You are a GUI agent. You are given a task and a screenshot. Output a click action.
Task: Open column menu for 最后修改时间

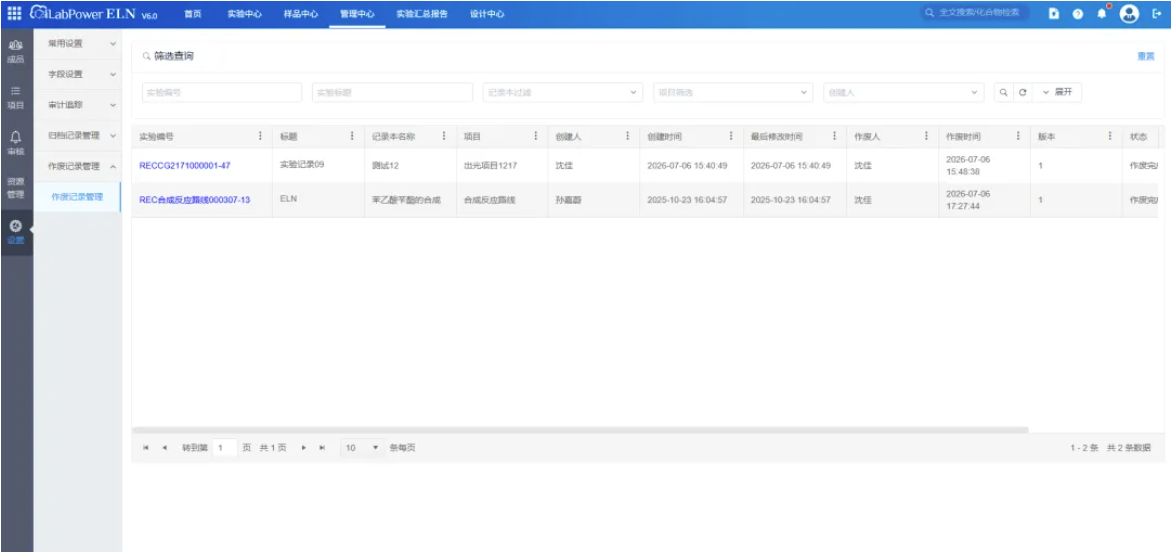(x=834, y=136)
